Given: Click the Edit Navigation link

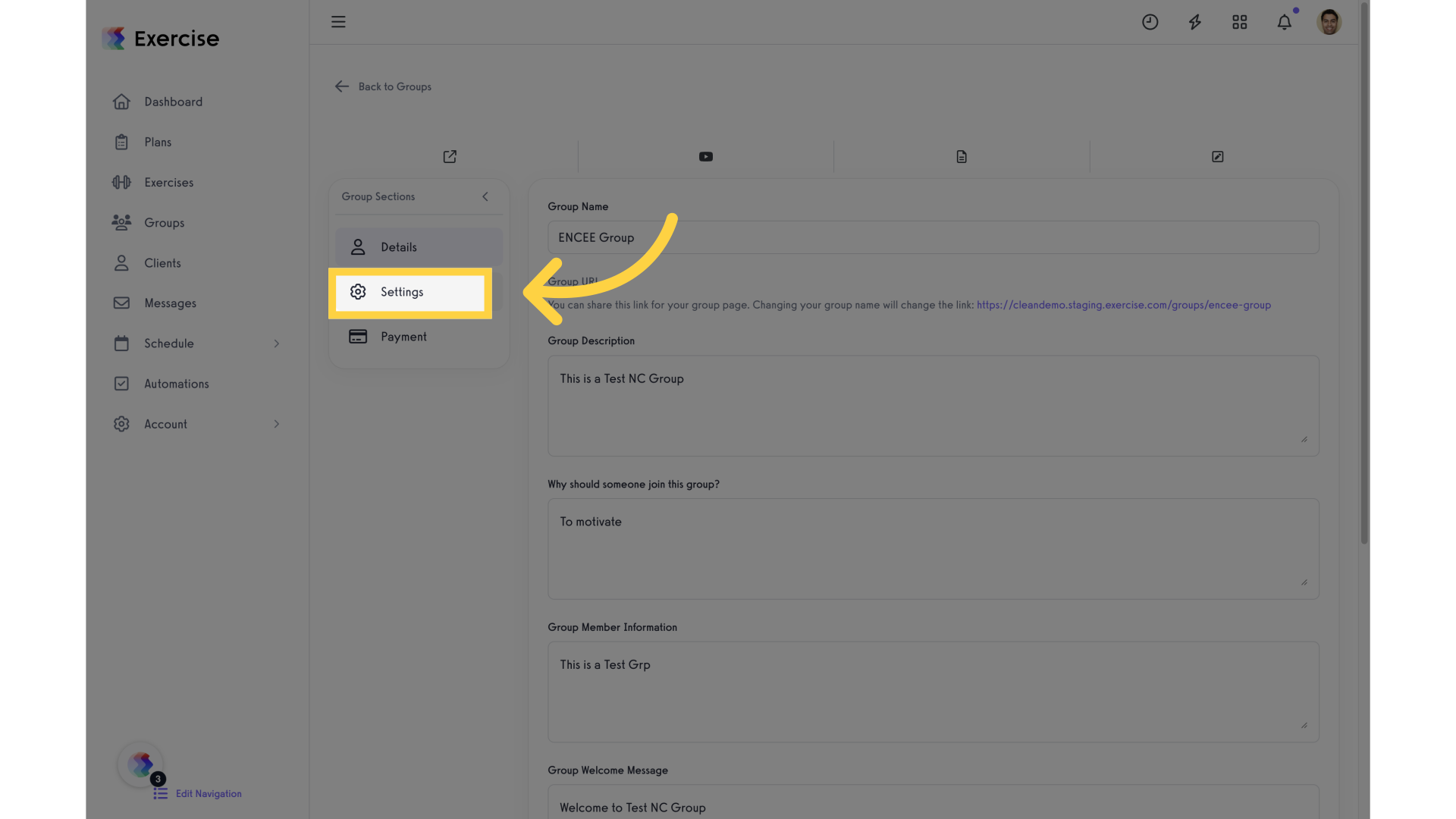Looking at the screenshot, I should tap(209, 794).
